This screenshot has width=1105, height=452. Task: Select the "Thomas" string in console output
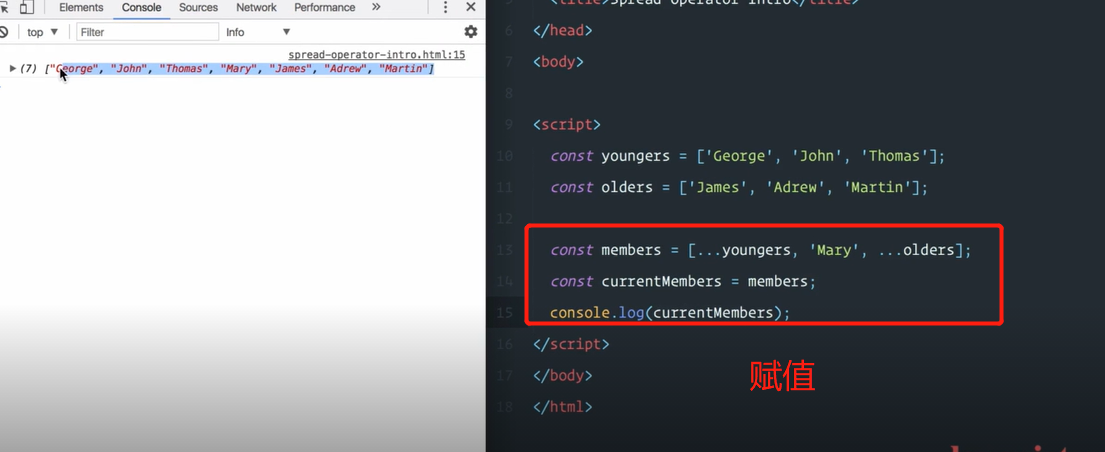pyautogui.click(x=184, y=69)
